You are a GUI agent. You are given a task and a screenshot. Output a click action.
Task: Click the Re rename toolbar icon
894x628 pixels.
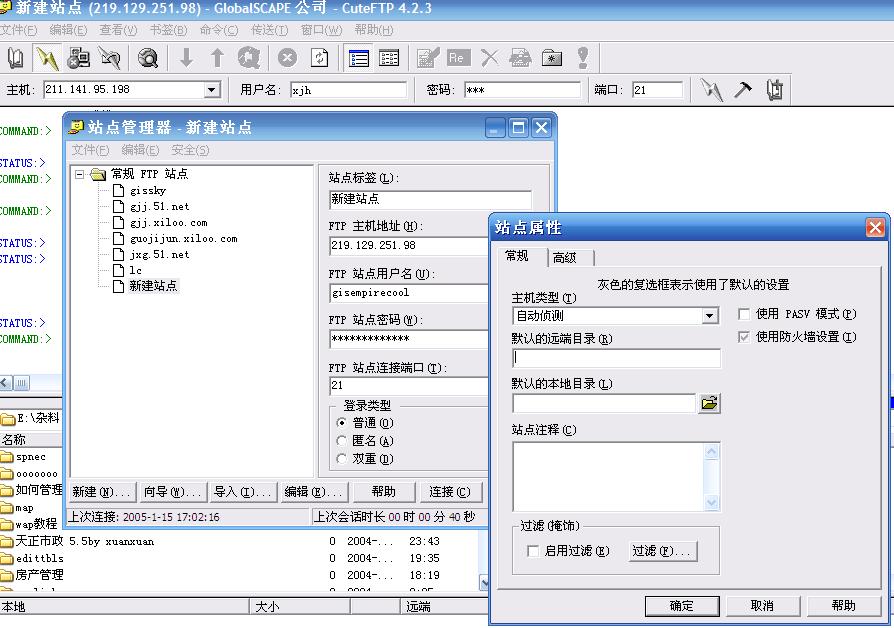(x=458, y=58)
